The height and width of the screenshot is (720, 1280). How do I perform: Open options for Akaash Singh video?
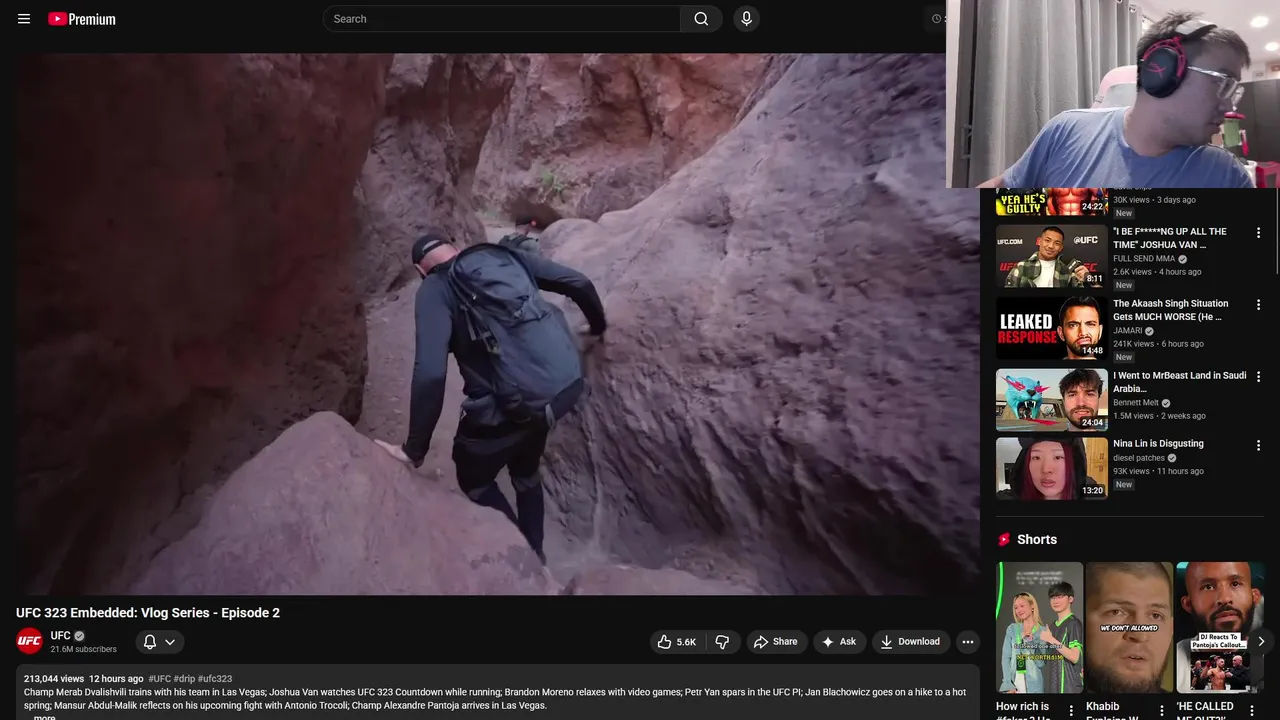point(1258,305)
